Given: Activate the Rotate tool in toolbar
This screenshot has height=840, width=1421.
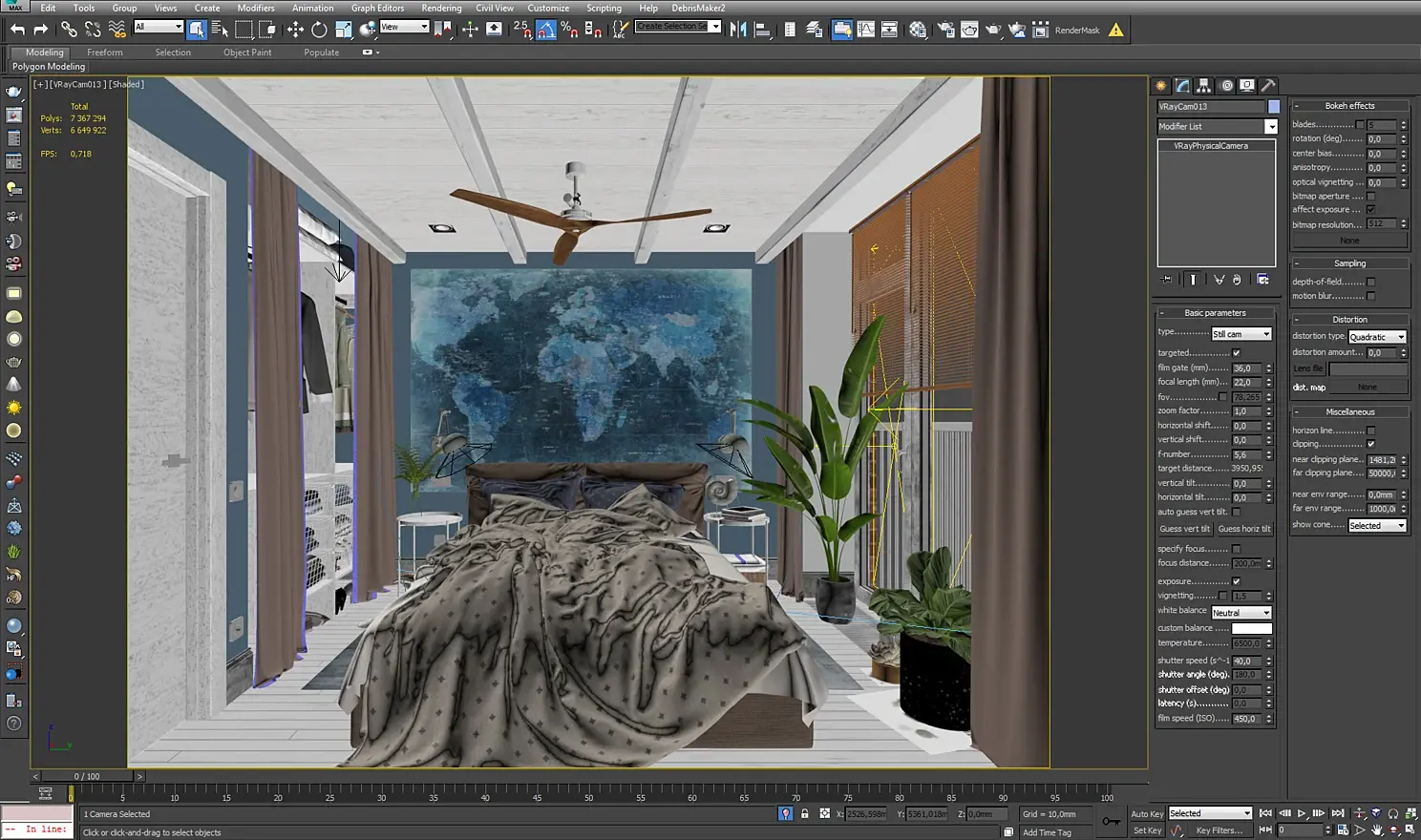Looking at the screenshot, I should [319, 30].
